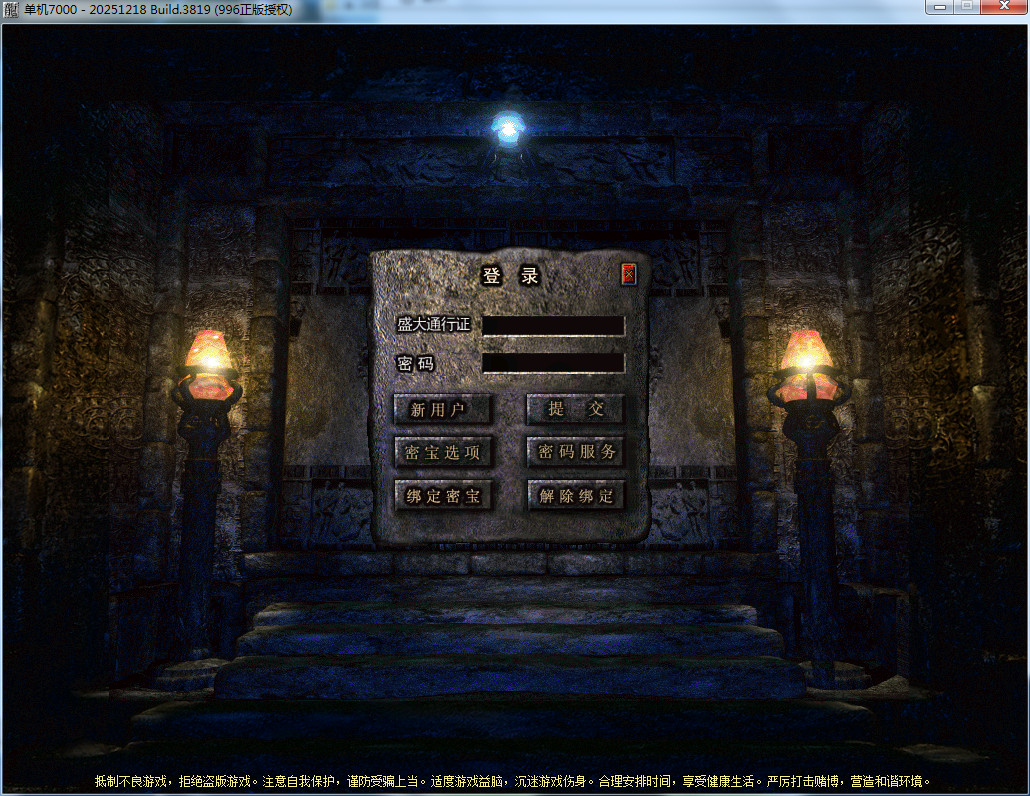Screen dimensions: 1030x796
Task: Focus the 盛大通行证 account input field
Action: 553,326
